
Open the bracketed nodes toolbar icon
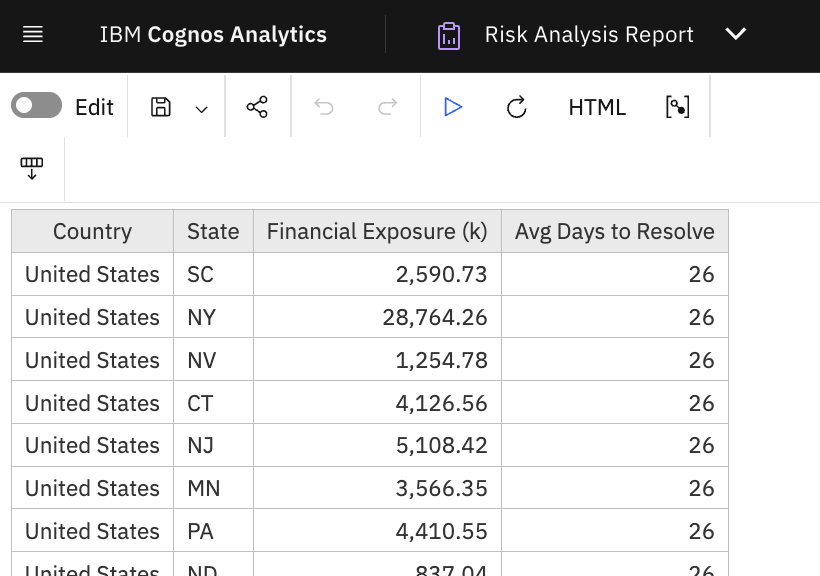(677, 107)
